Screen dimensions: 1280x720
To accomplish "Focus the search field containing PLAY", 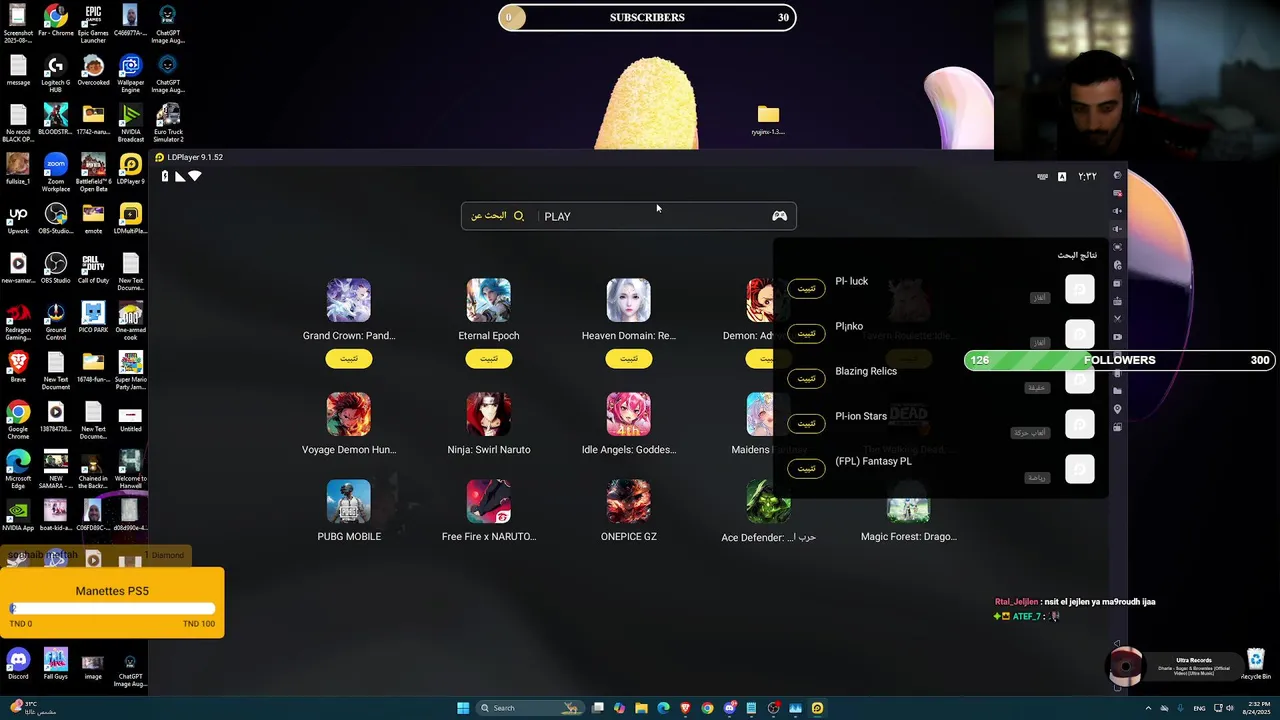I will coord(629,216).
